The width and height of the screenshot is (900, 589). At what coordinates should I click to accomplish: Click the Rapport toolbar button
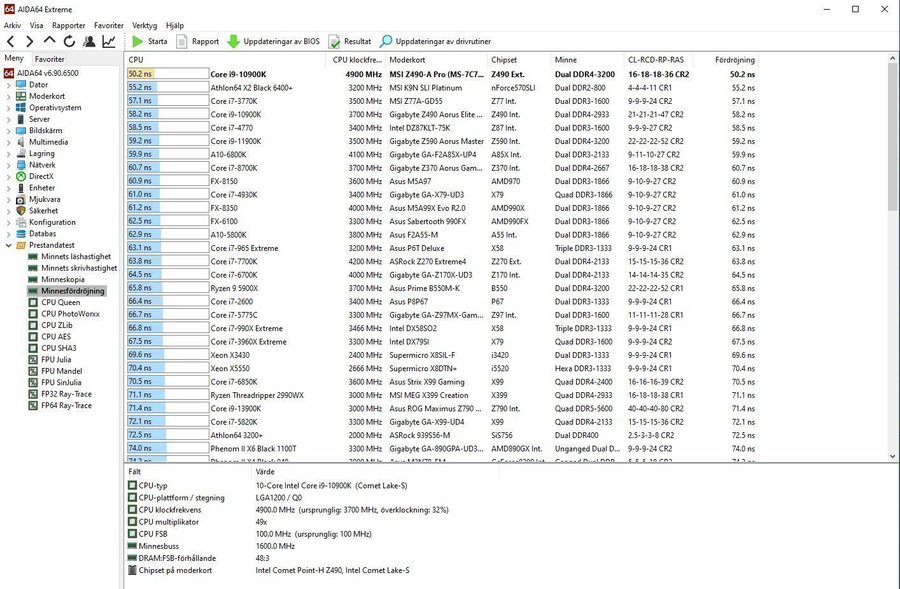tap(197, 41)
